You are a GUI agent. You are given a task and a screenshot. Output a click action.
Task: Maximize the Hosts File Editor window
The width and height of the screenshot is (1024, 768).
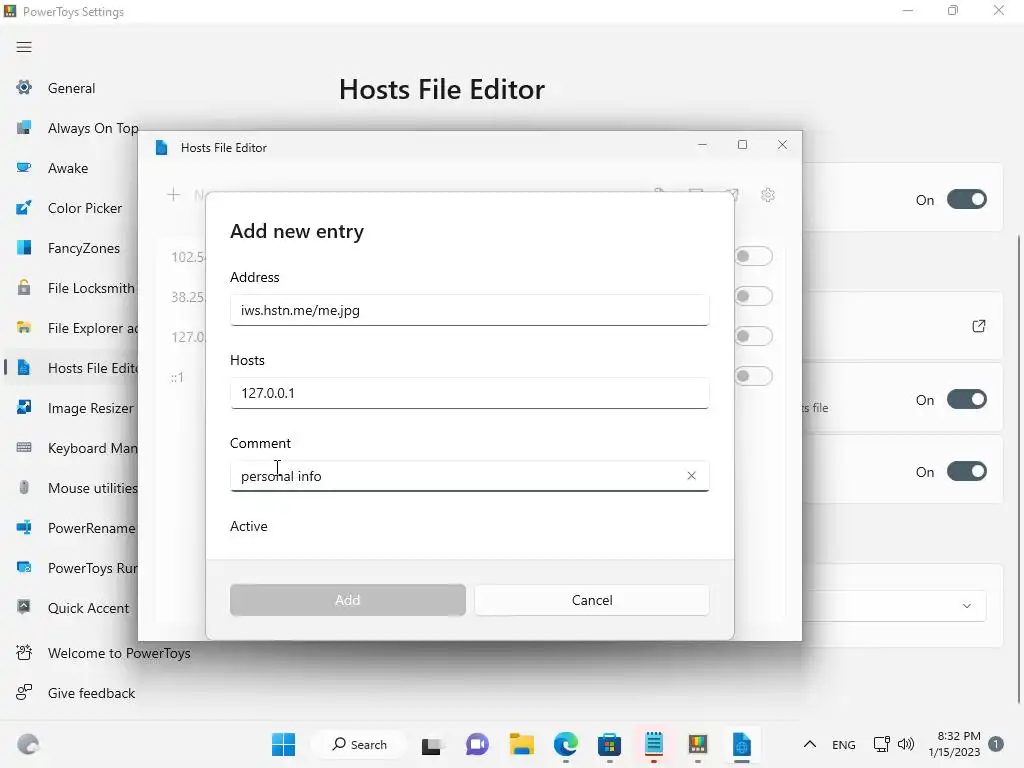coord(743,144)
